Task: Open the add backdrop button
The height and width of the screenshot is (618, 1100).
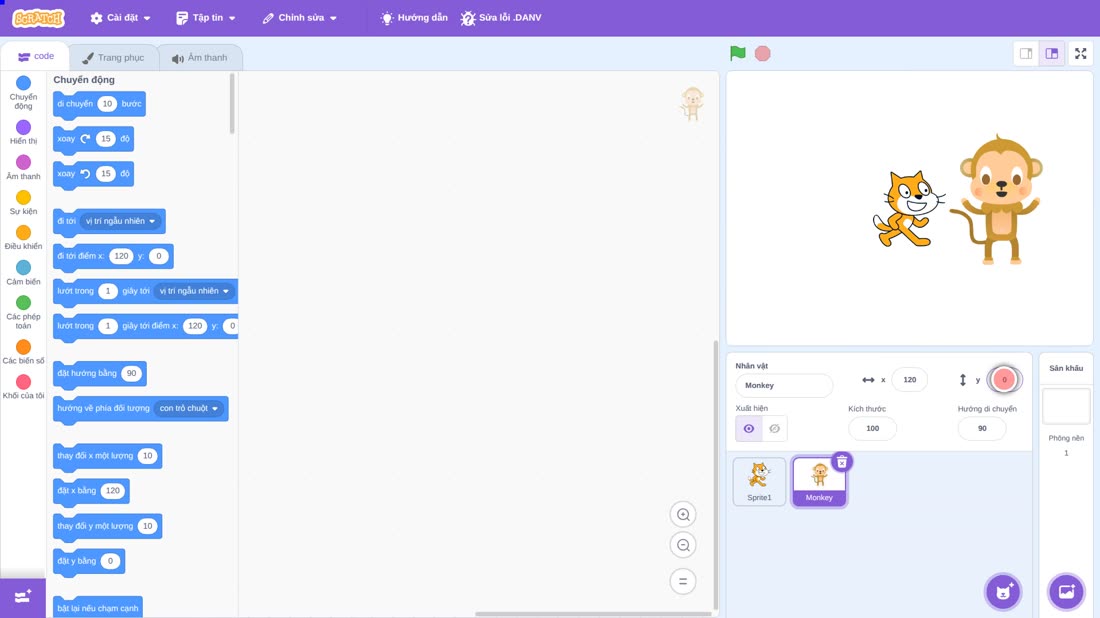Action: click(x=1066, y=591)
